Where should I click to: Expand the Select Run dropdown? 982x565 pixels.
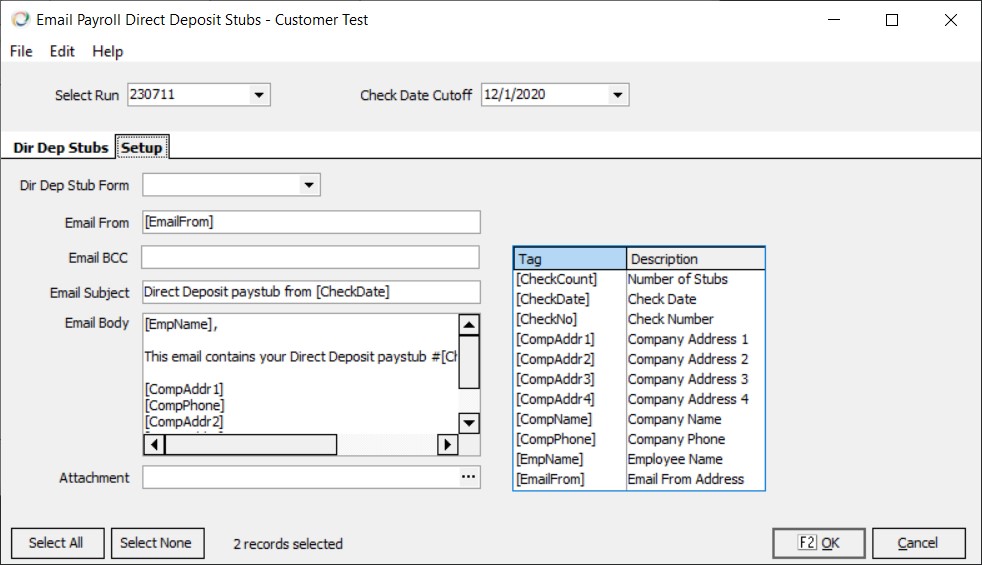coord(259,95)
